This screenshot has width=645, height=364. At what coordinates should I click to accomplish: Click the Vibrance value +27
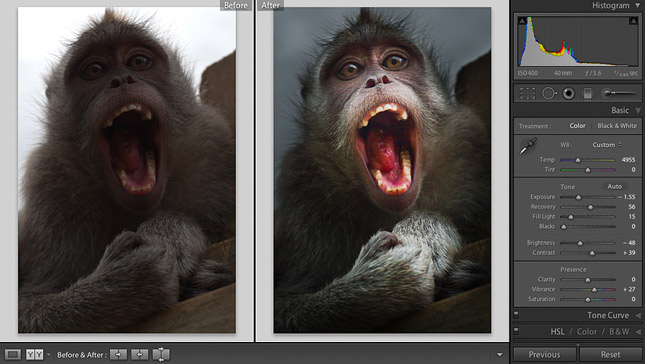629,289
